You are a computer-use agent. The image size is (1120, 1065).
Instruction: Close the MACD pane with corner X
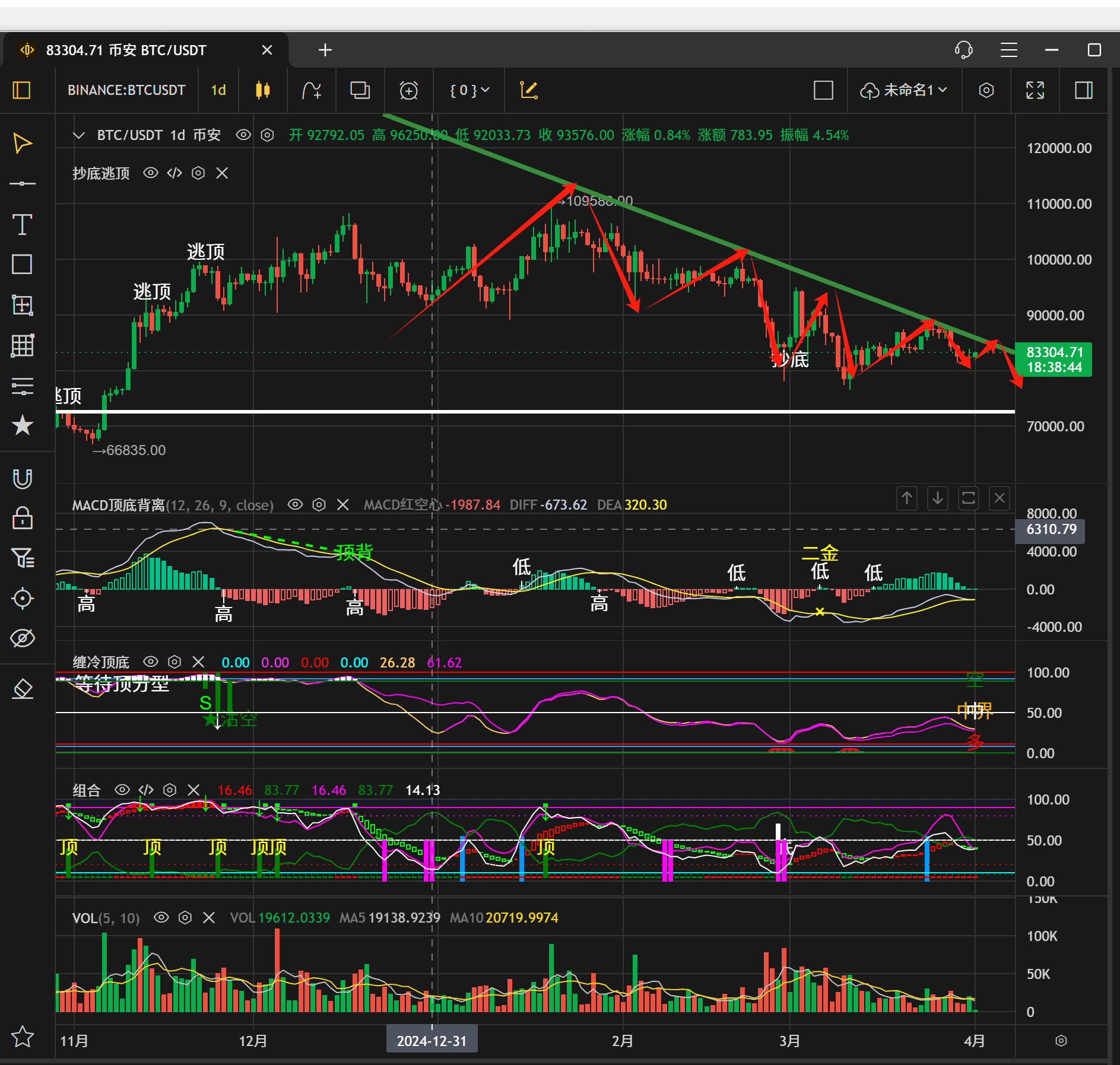point(1000,498)
